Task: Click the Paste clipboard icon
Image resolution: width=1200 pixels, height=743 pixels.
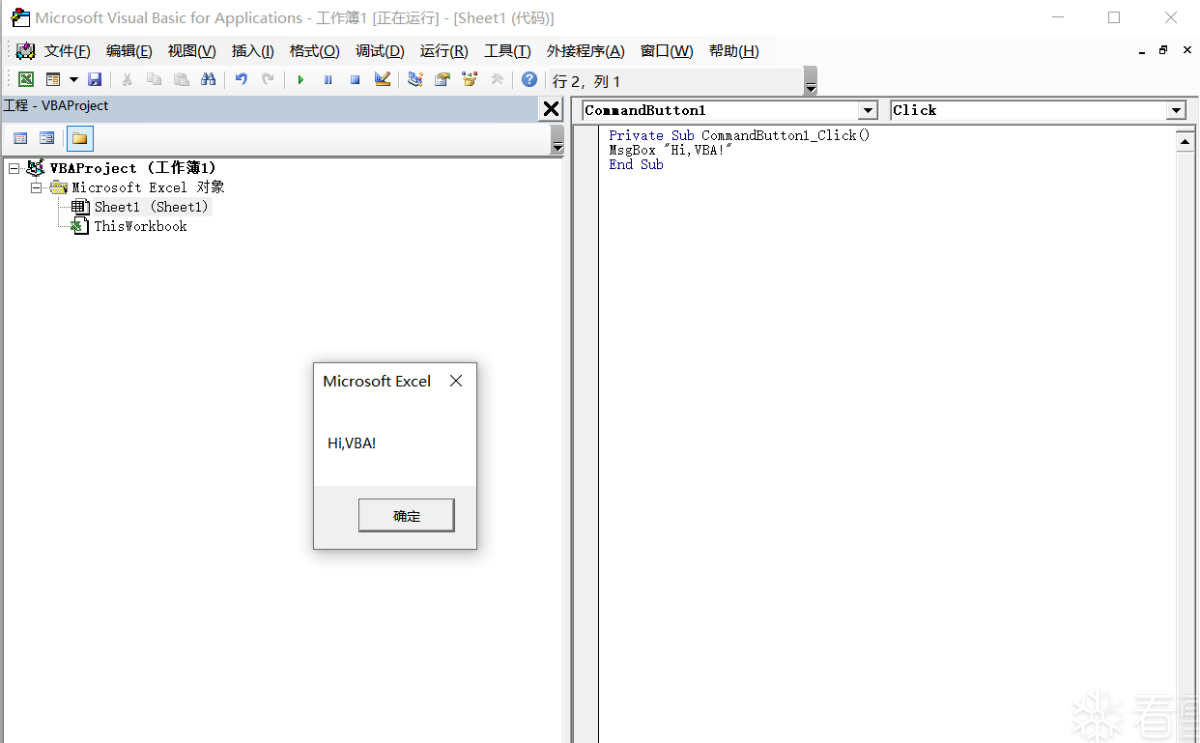Action: coord(181,80)
